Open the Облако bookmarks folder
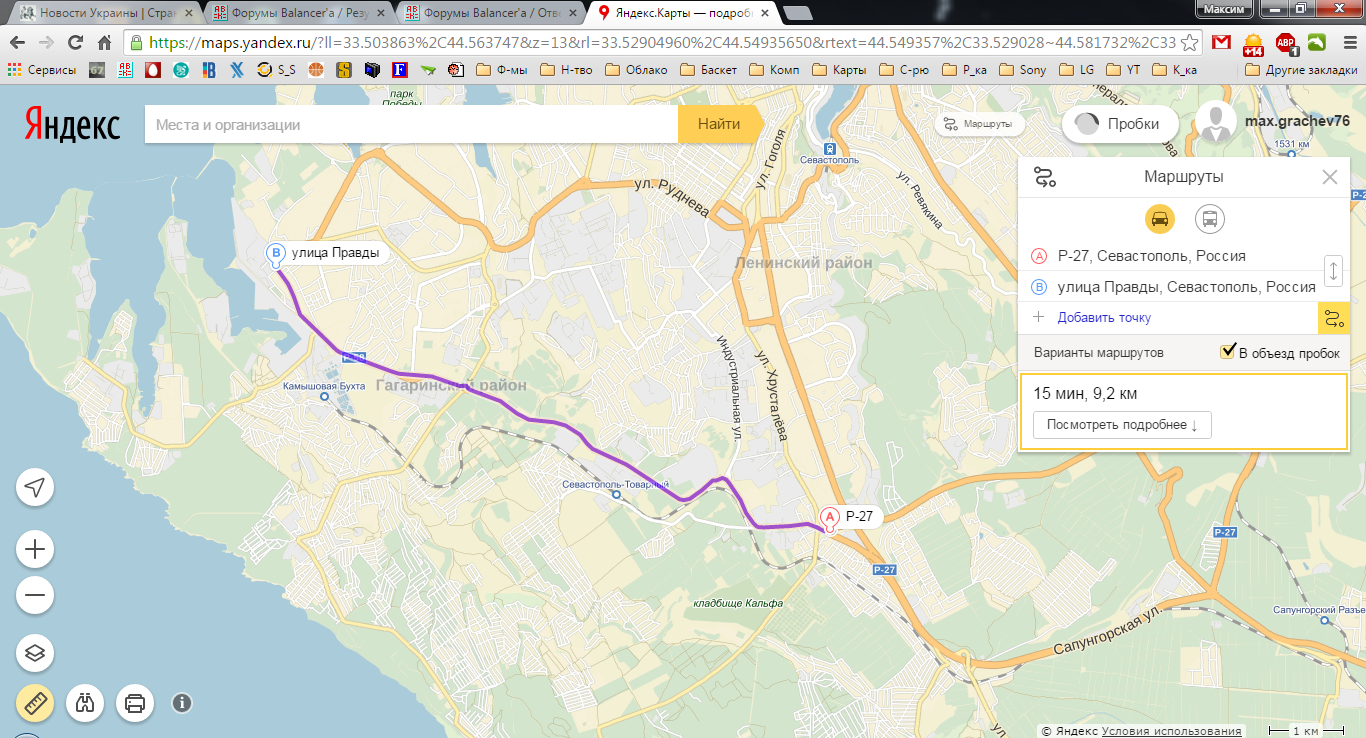1366x738 pixels. click(635, 70)
